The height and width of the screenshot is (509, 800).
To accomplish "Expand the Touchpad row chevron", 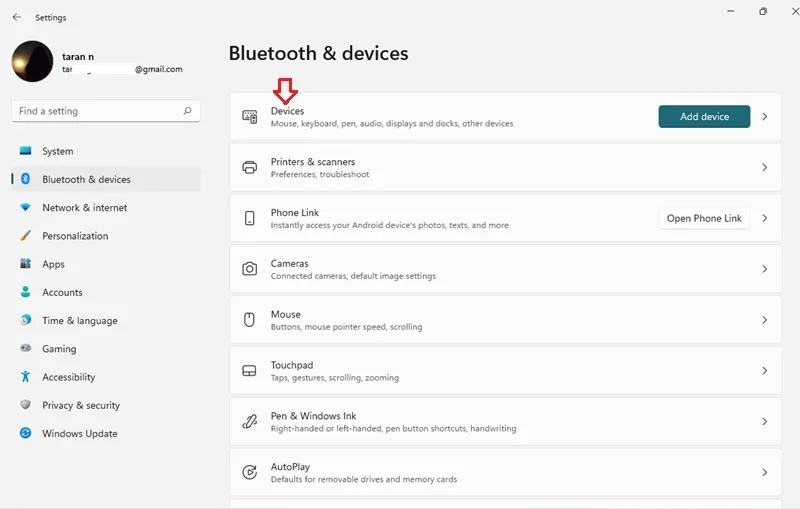I will (764, 371).
